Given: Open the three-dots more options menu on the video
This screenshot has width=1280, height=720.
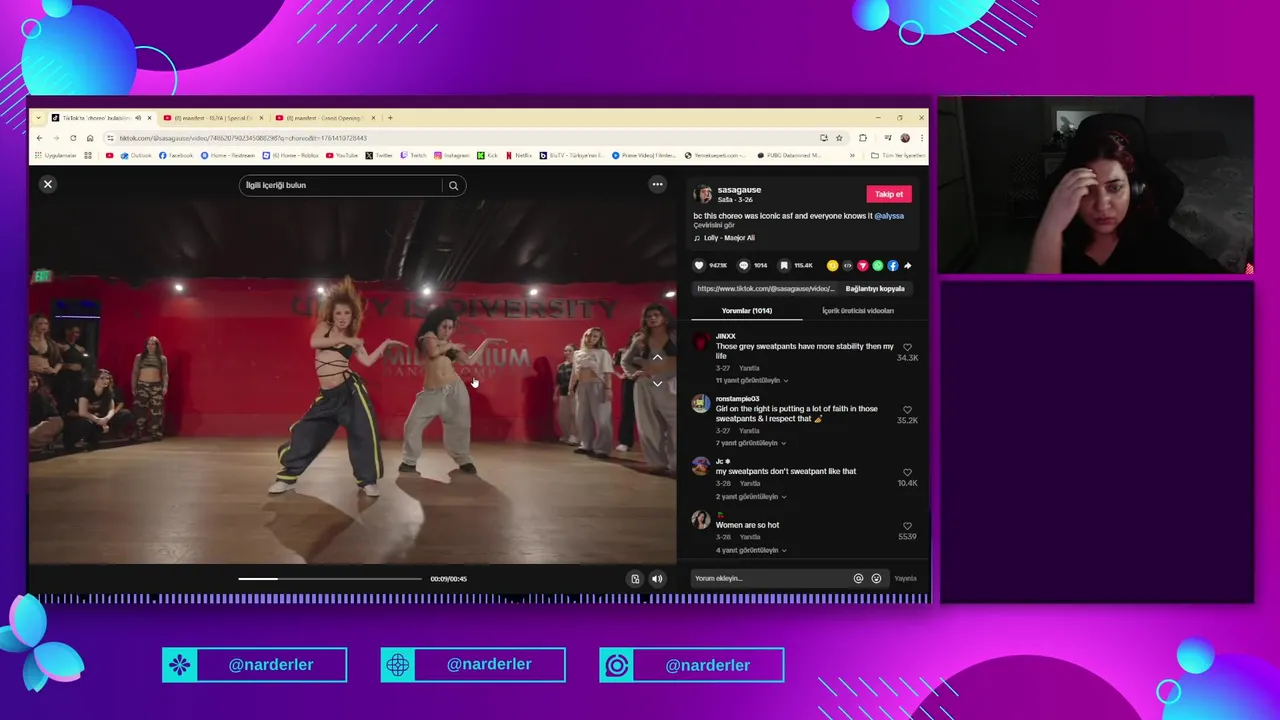Looking at the screenshot, I should tap(657, 184).
